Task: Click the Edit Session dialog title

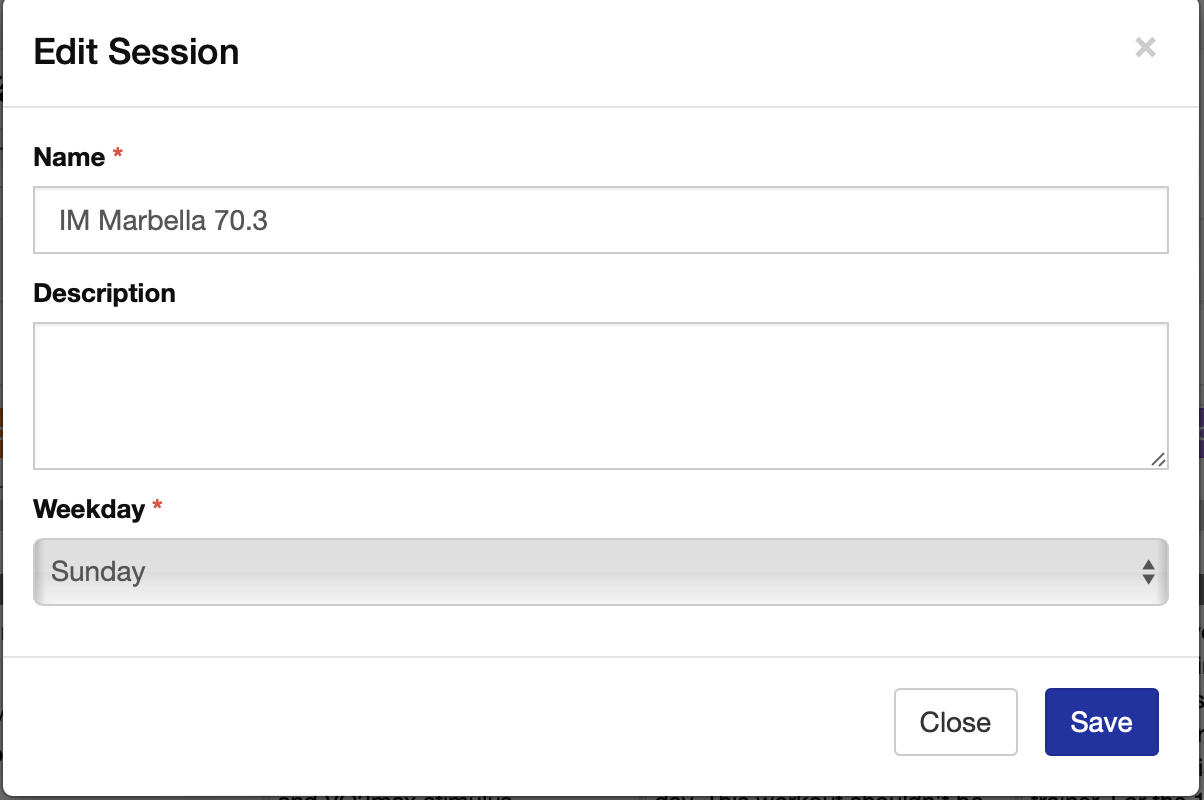Action: tap(136, 52)
